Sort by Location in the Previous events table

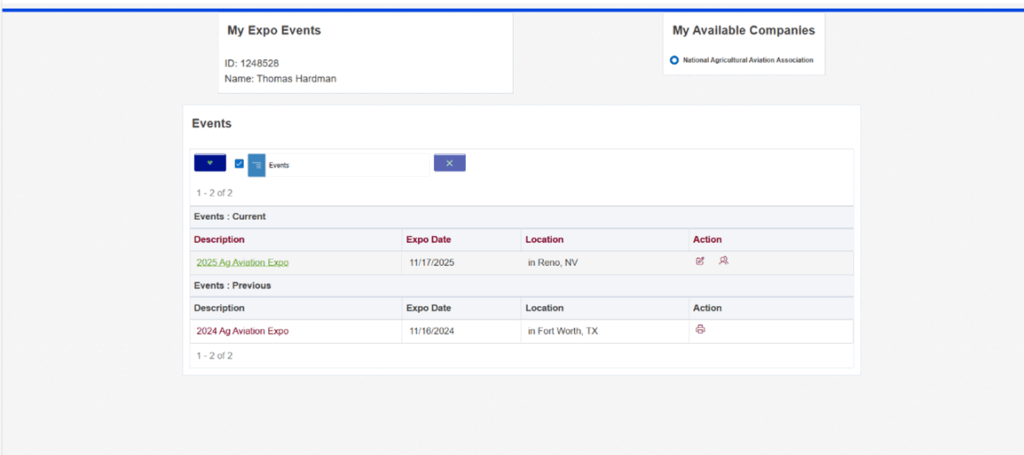point(544,308)
